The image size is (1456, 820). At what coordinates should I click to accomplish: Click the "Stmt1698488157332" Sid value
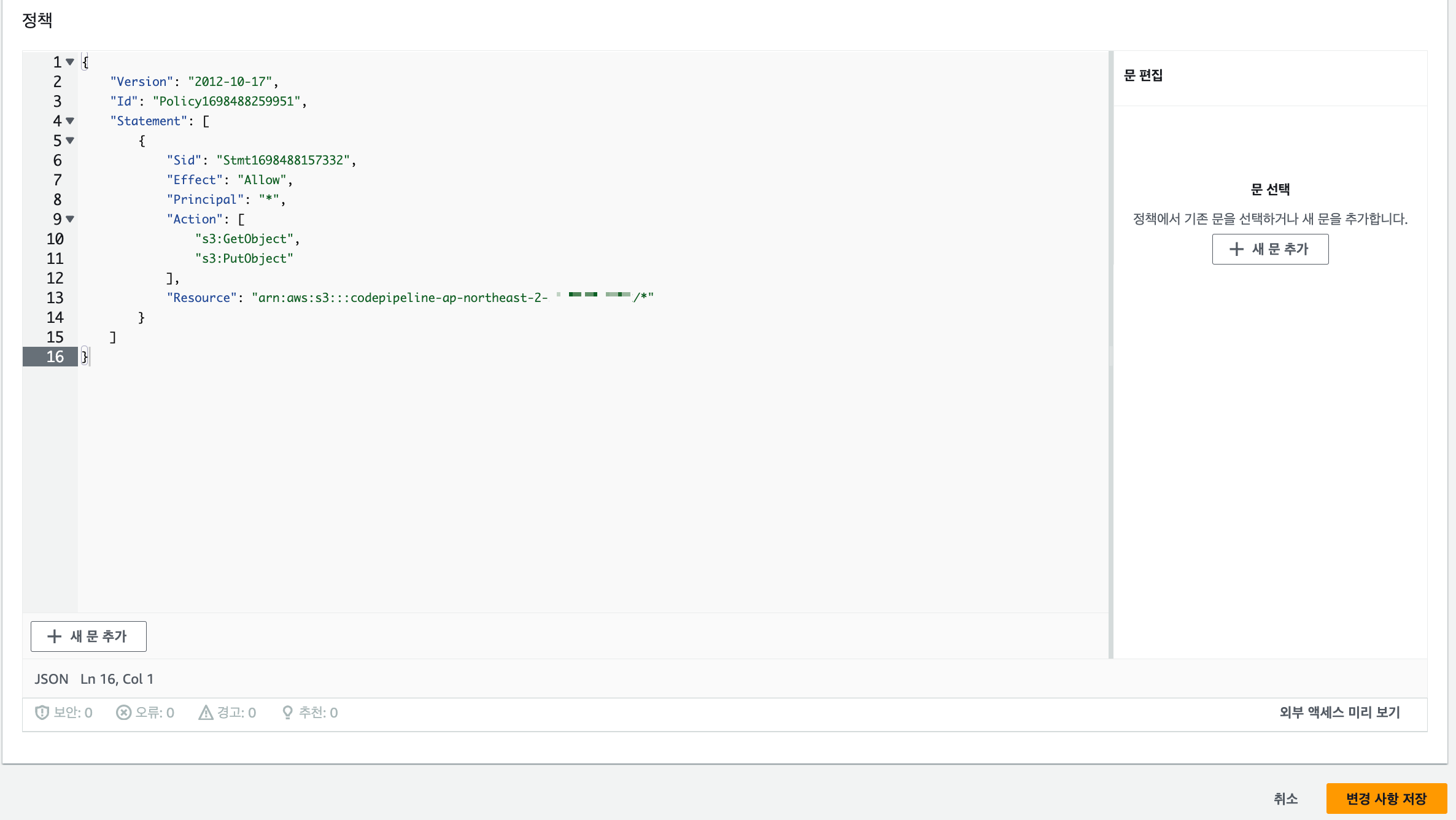(x=283, y=160)
